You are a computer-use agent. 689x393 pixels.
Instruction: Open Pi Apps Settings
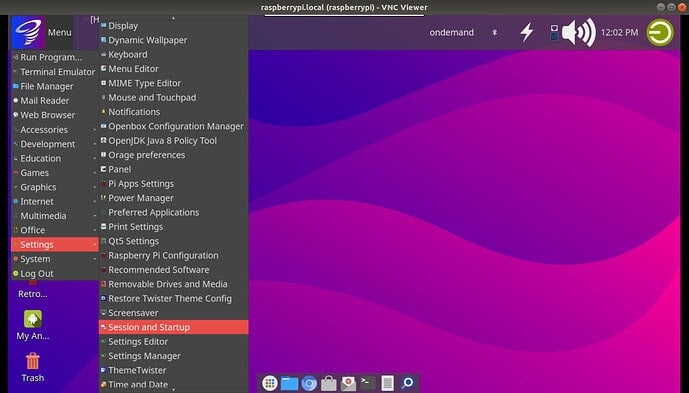[174, 184]
